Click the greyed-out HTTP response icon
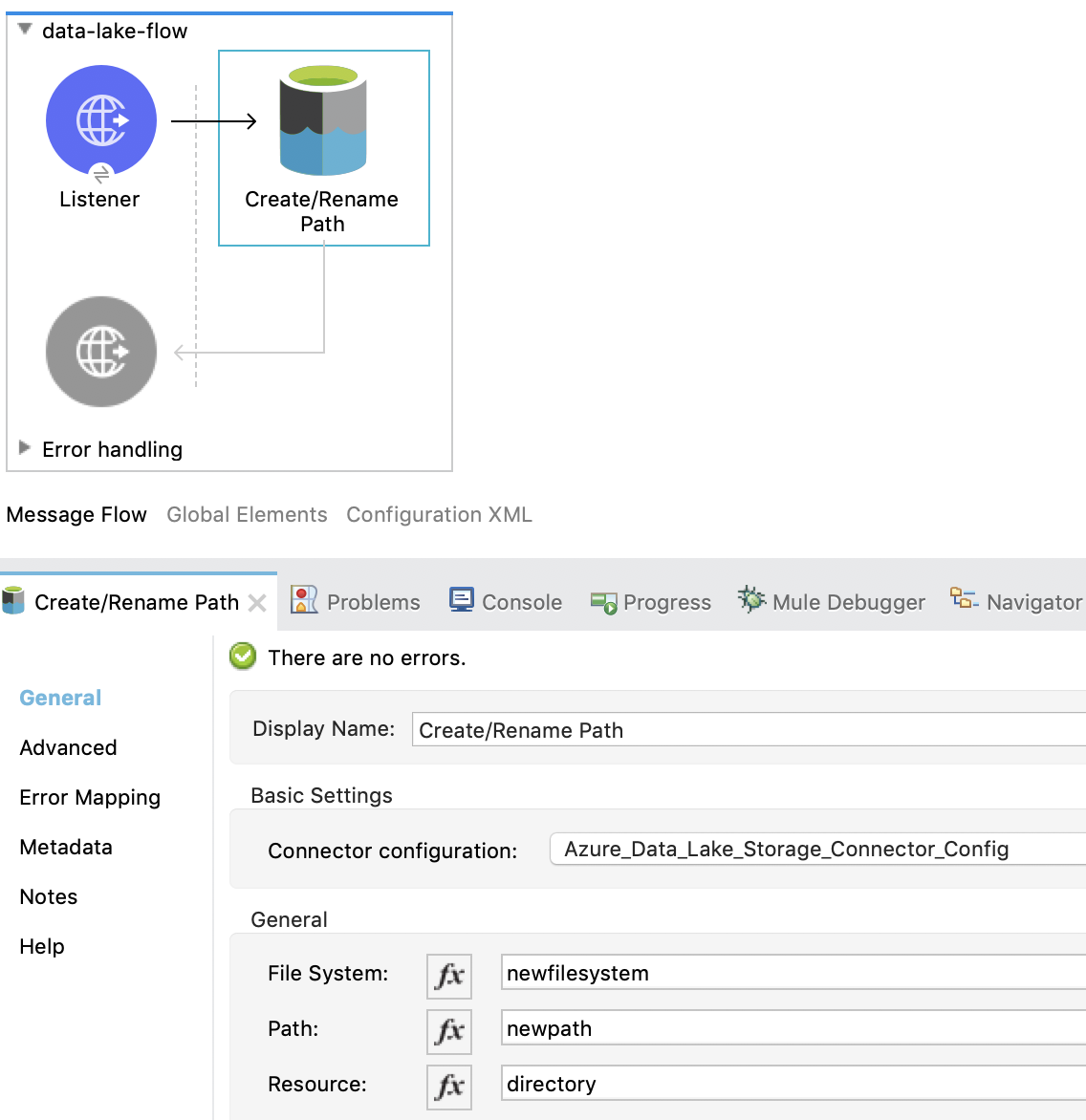Image resolution: width=1086 pixels, height=1120 pixels. click(101, 351)
